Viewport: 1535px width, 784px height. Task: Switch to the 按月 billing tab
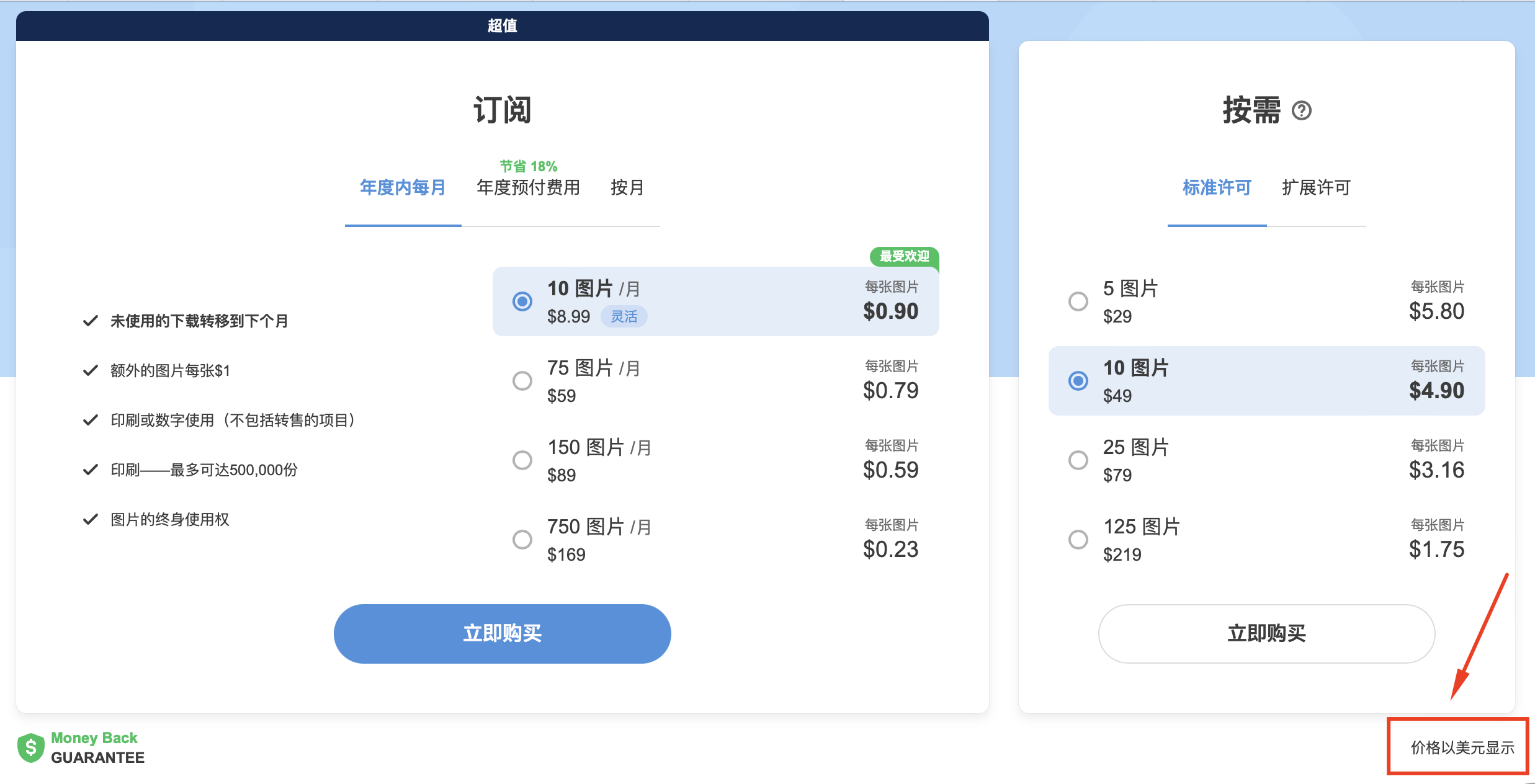627,188
